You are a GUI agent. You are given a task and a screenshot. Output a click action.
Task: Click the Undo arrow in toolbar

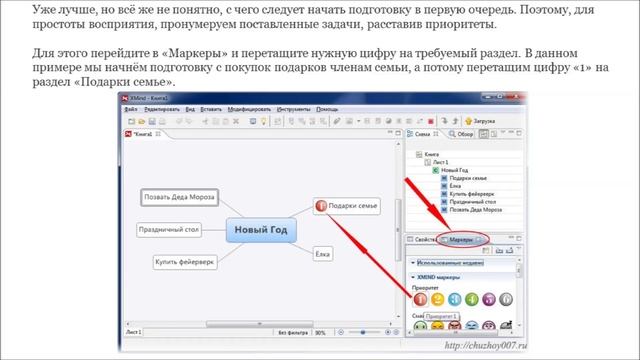(179, 121)
